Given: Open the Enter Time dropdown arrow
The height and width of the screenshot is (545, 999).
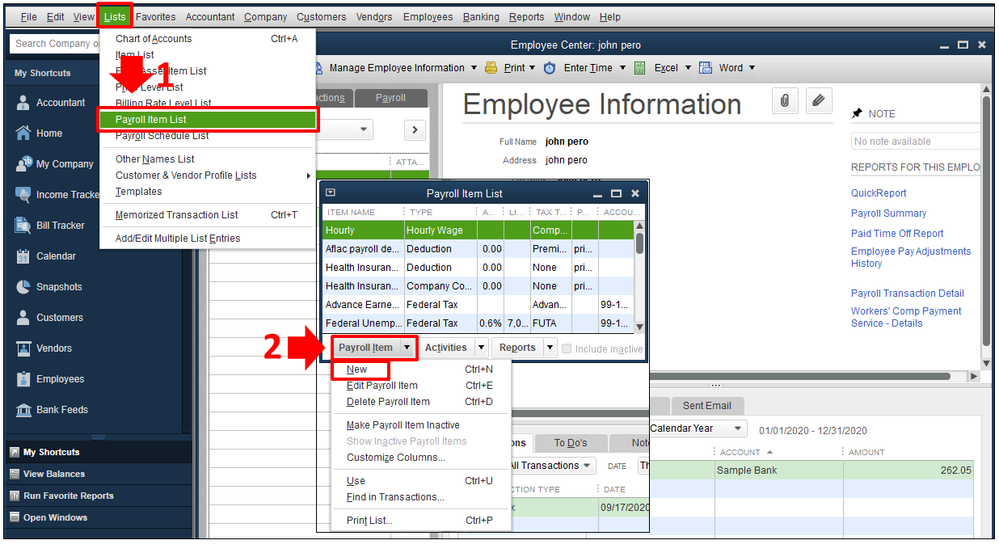Looking at the screenshot, I should [622, 68].
